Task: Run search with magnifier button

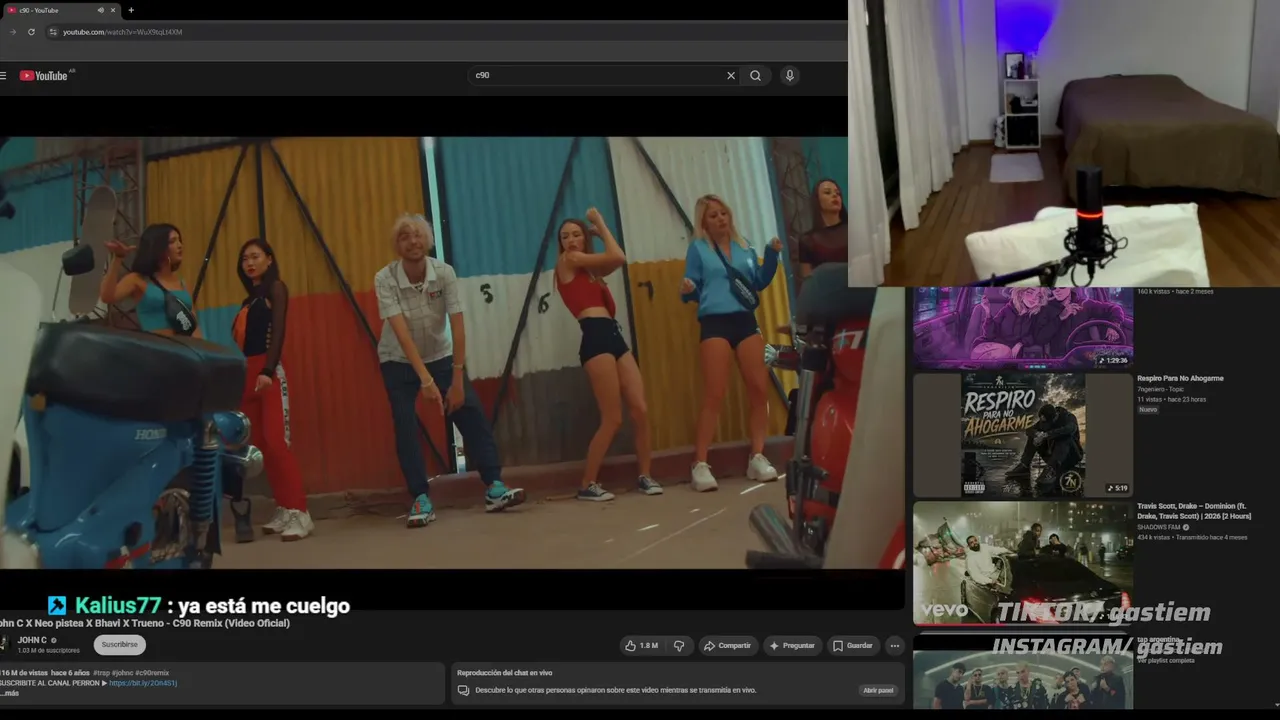Action: 756,75
